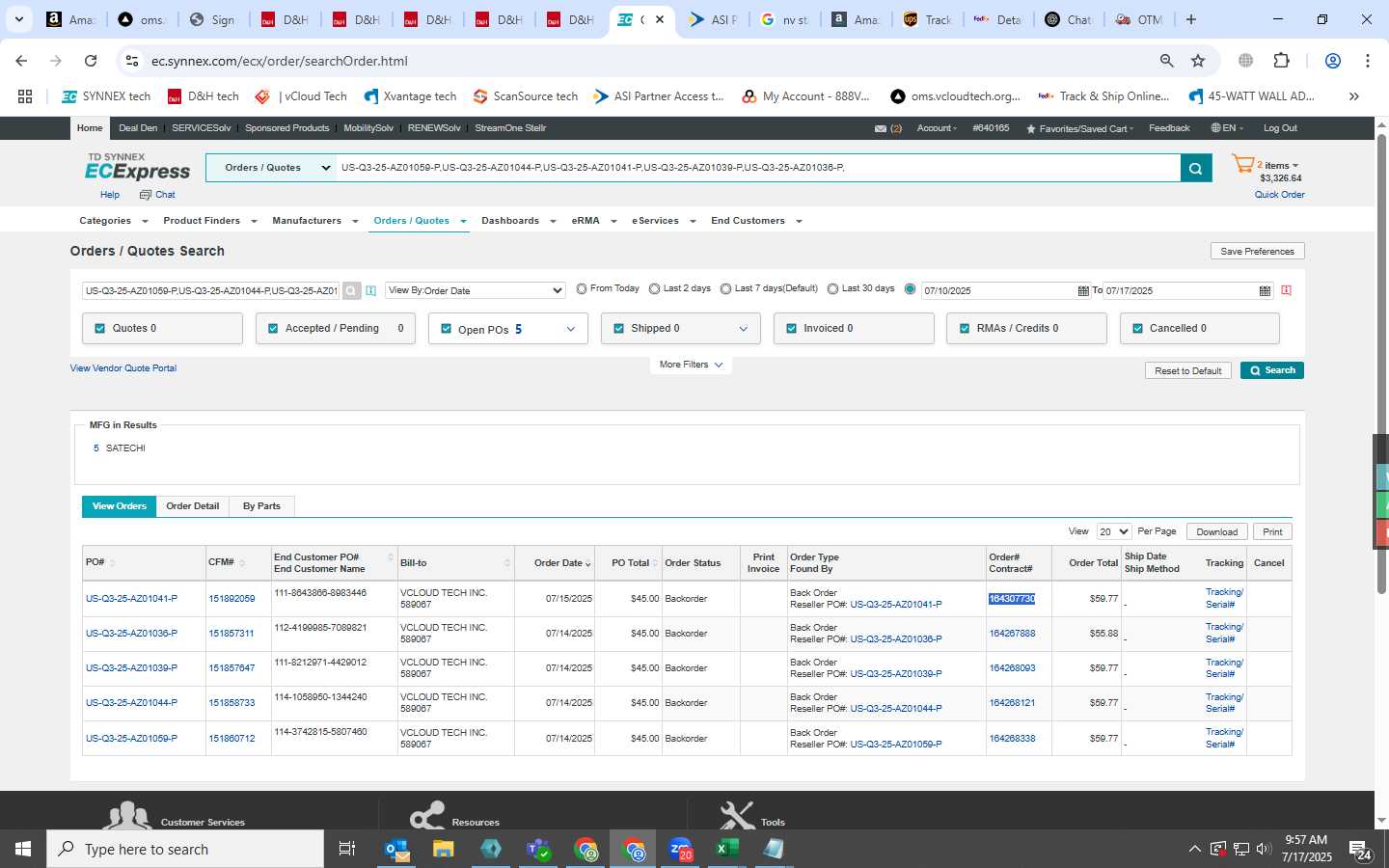Open Chrome profile avatar icon

pyautogui.click(x=1333, y=61)
